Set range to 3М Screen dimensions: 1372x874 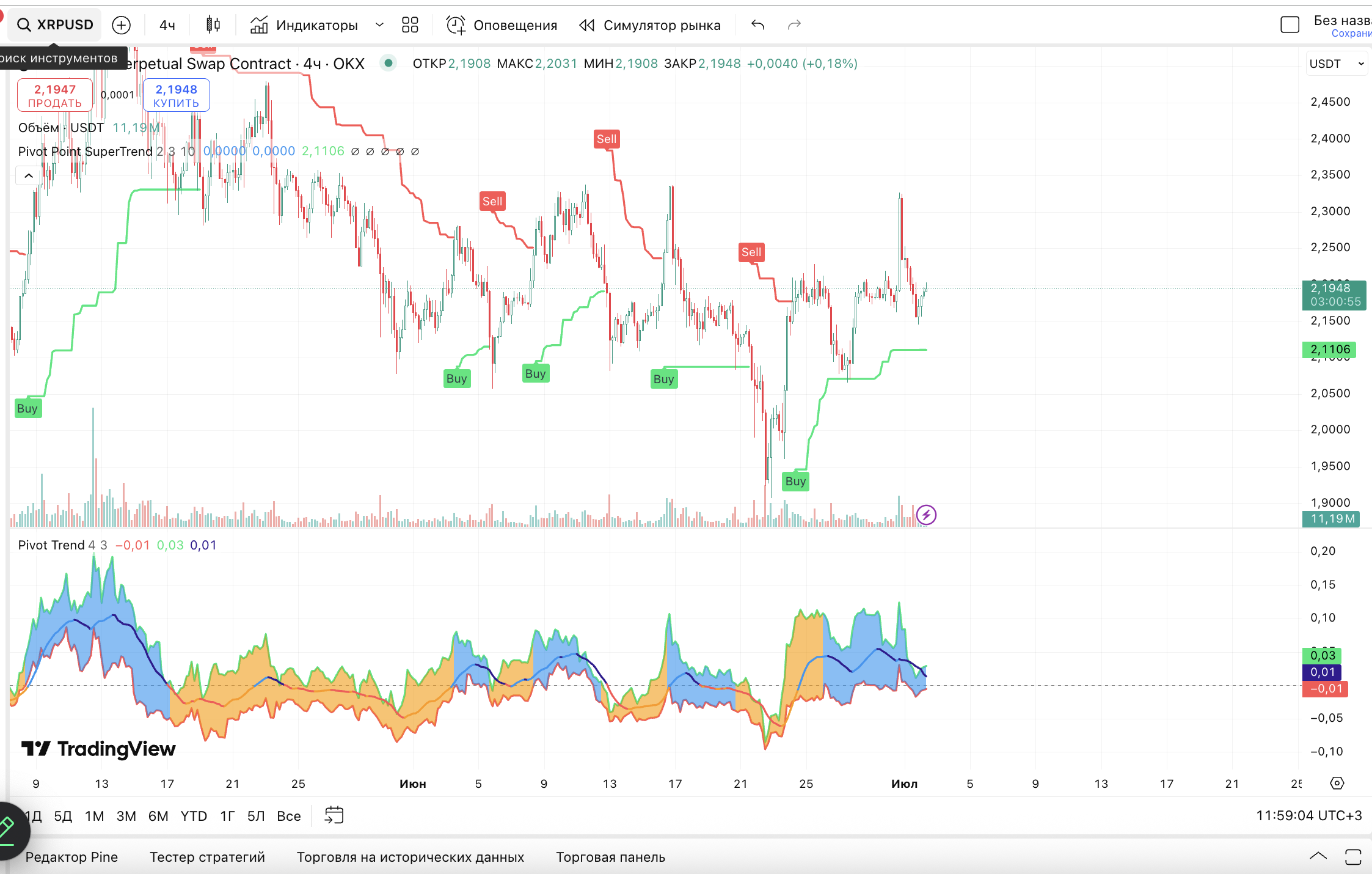tap(126, 816)
